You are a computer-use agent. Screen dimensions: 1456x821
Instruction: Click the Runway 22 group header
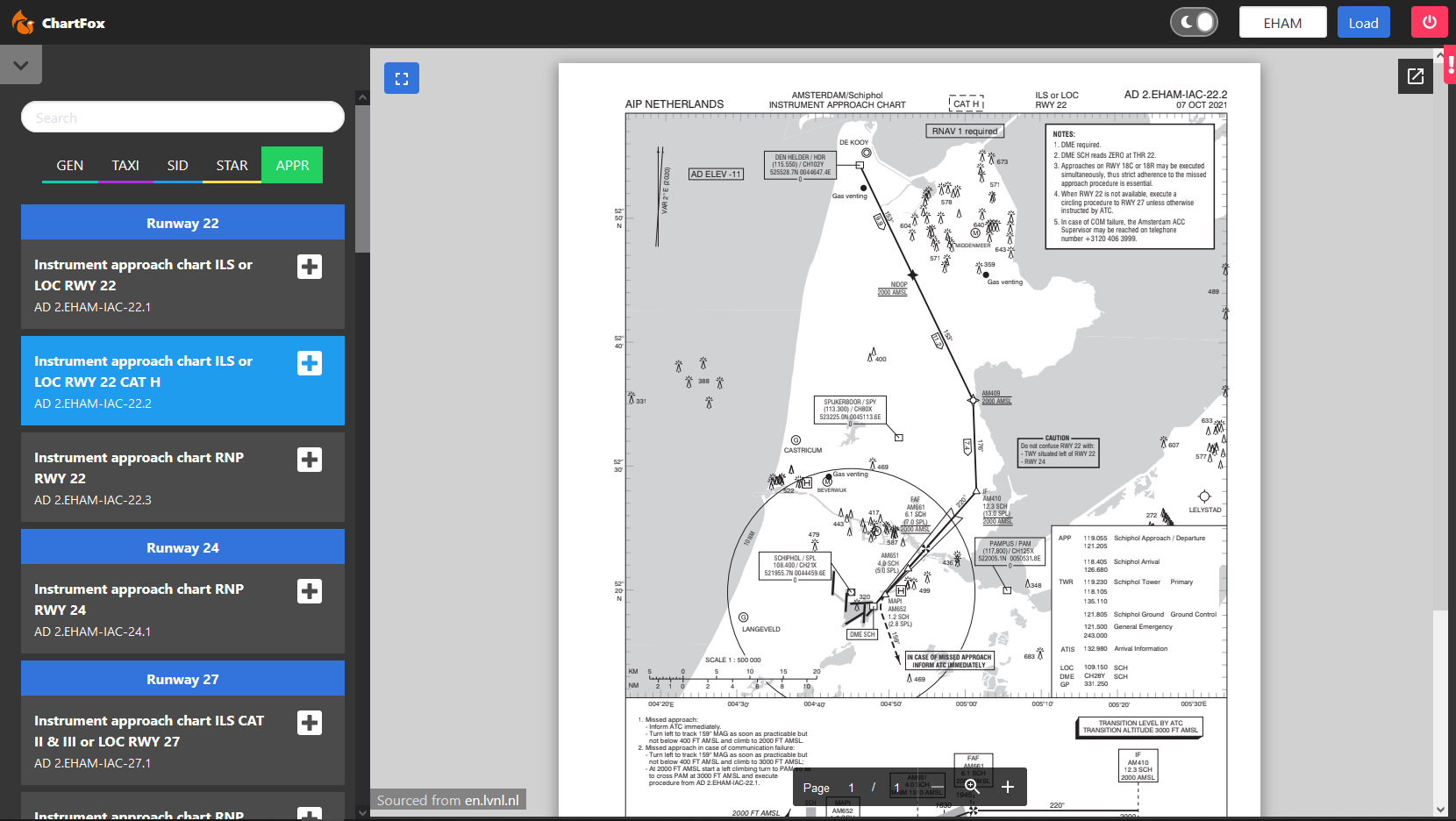(182, 223)
